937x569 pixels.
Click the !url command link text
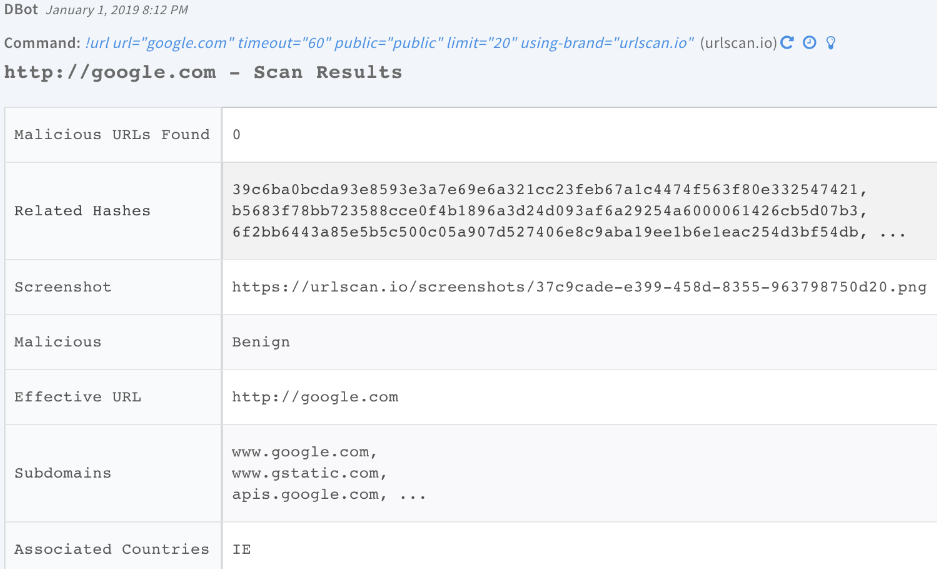pyautogui.click(x=390, y=43)
